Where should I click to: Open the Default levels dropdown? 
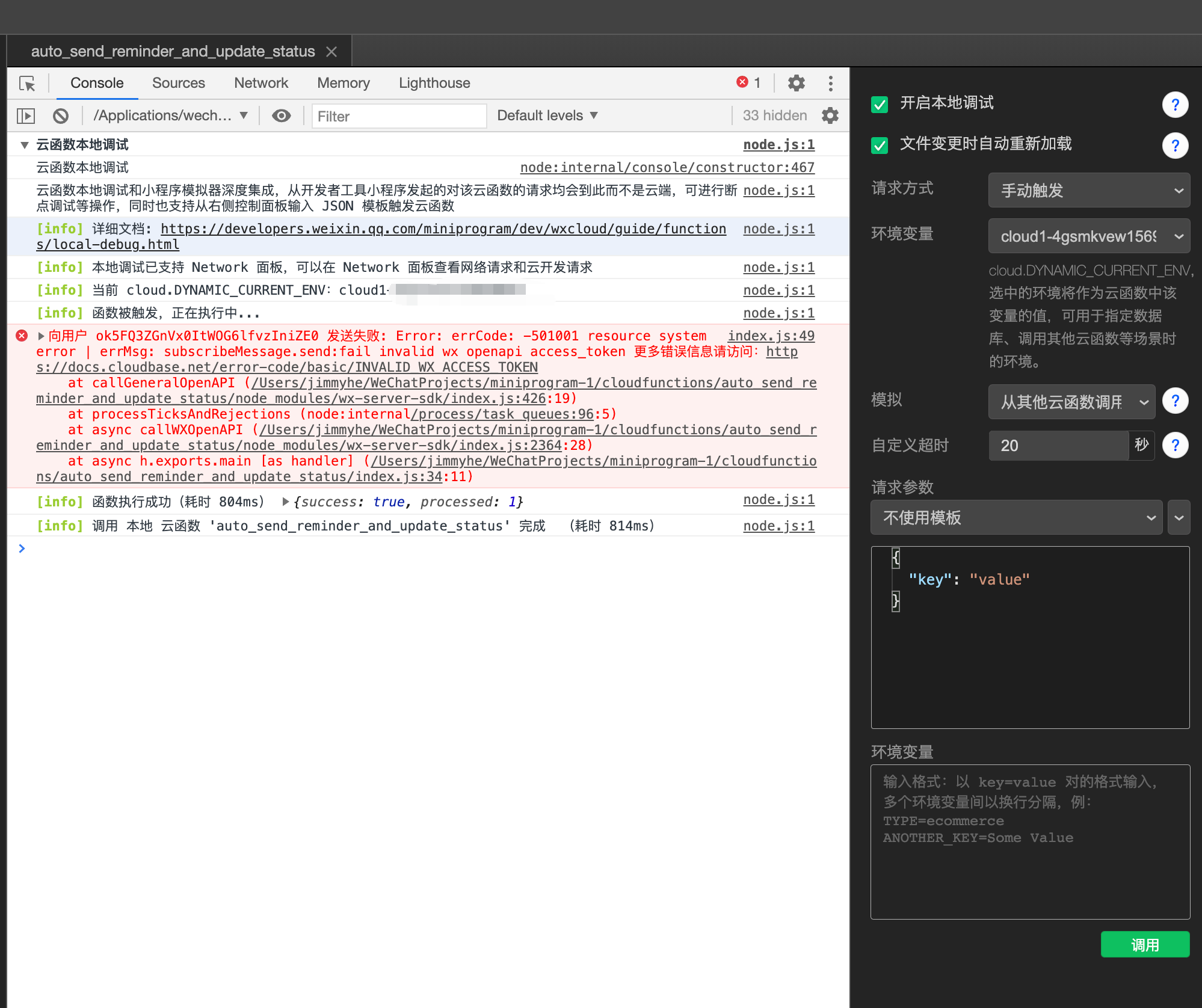pos(547,115)
